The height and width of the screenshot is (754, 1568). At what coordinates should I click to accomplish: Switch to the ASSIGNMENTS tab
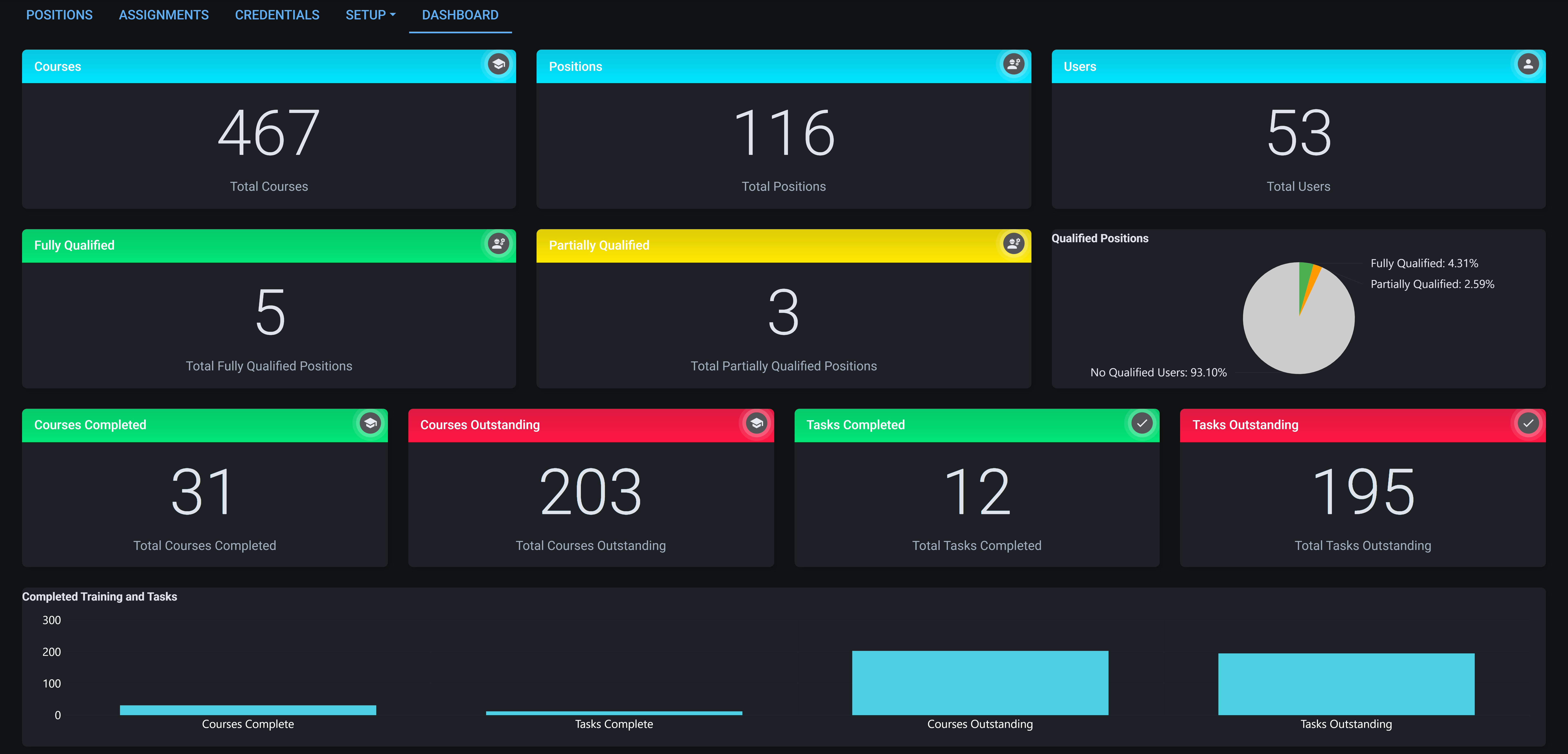tap(164, 15)
